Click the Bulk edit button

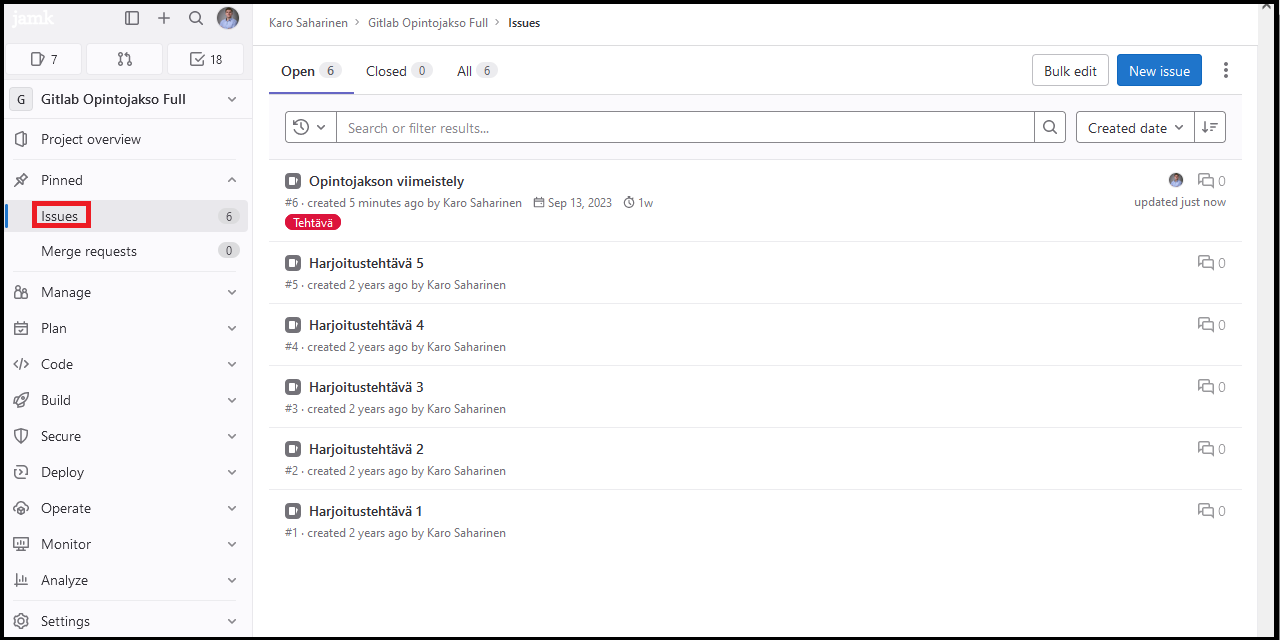[x=1070, y=71]
